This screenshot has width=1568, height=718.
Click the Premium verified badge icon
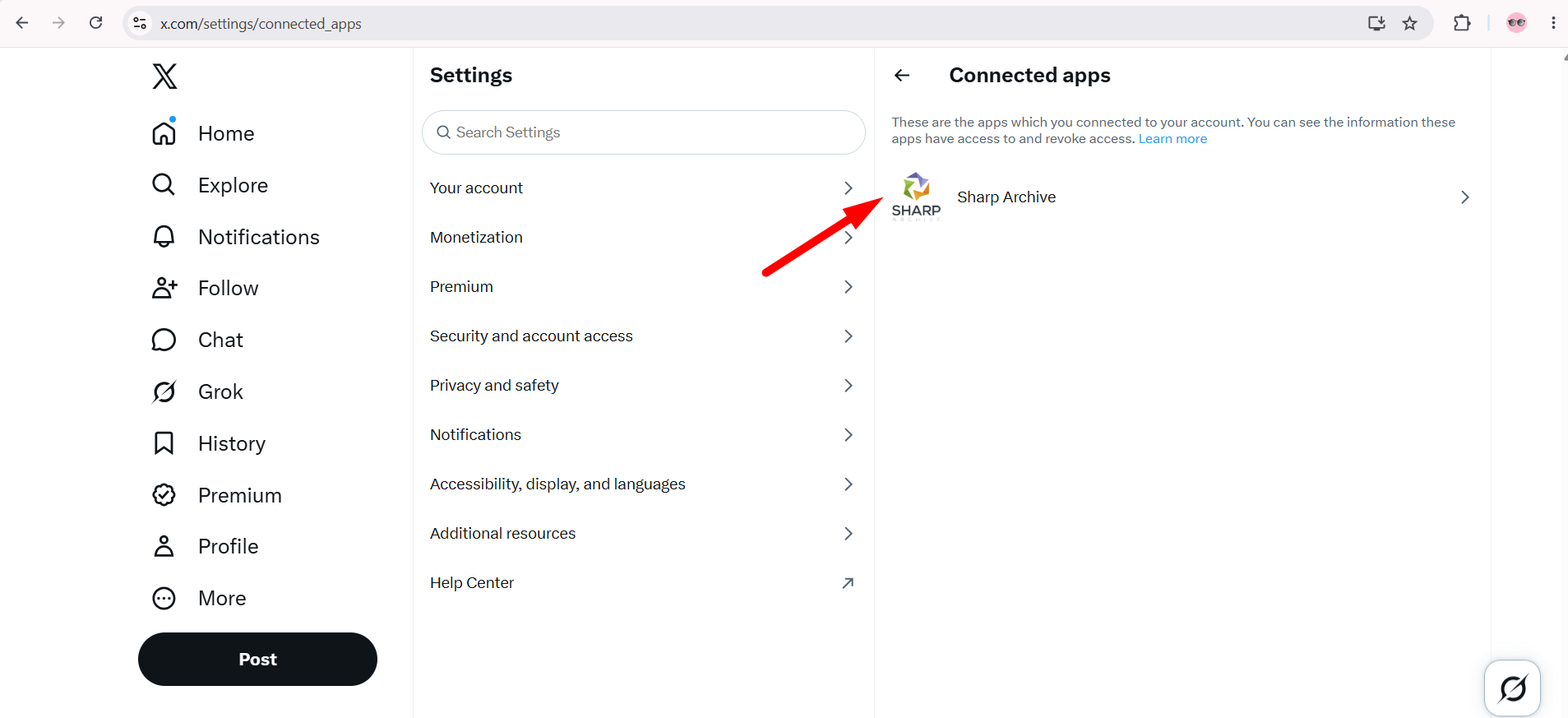(164, 495)
